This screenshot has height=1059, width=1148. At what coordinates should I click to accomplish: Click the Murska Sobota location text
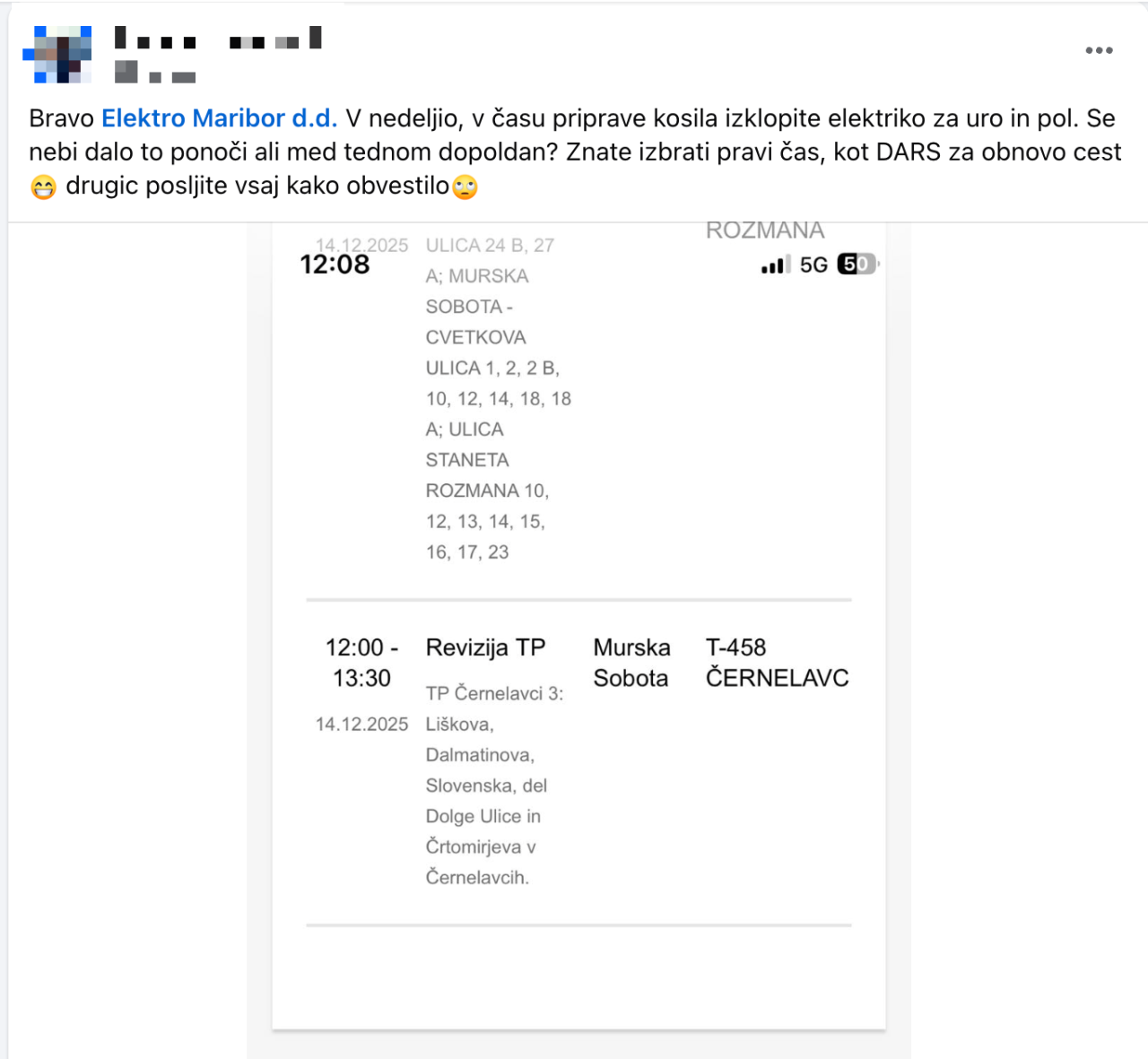631,663
